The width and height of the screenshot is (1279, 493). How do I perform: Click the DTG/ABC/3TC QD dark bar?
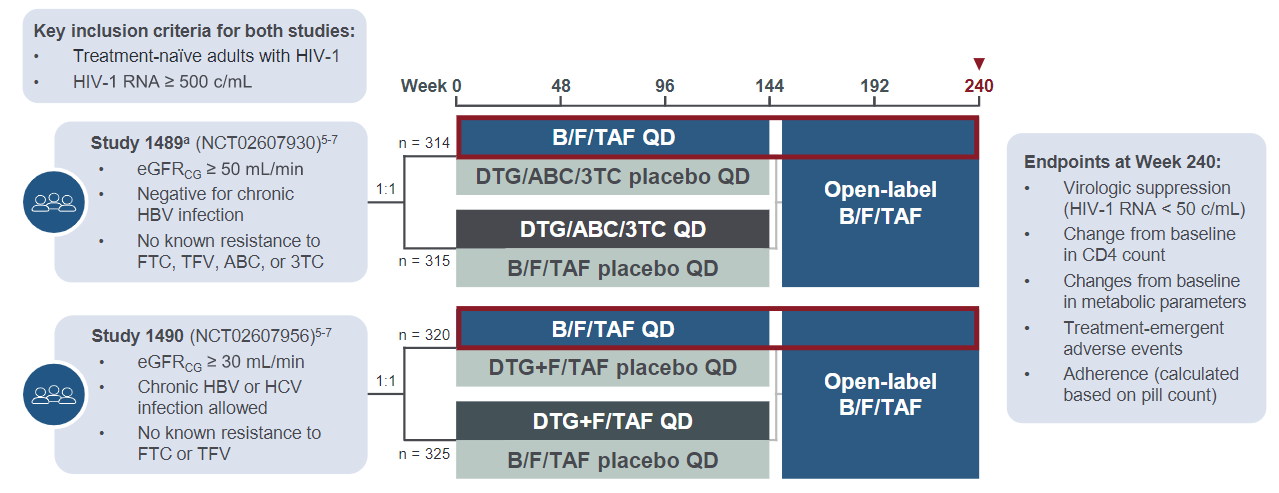click(613, 229)
